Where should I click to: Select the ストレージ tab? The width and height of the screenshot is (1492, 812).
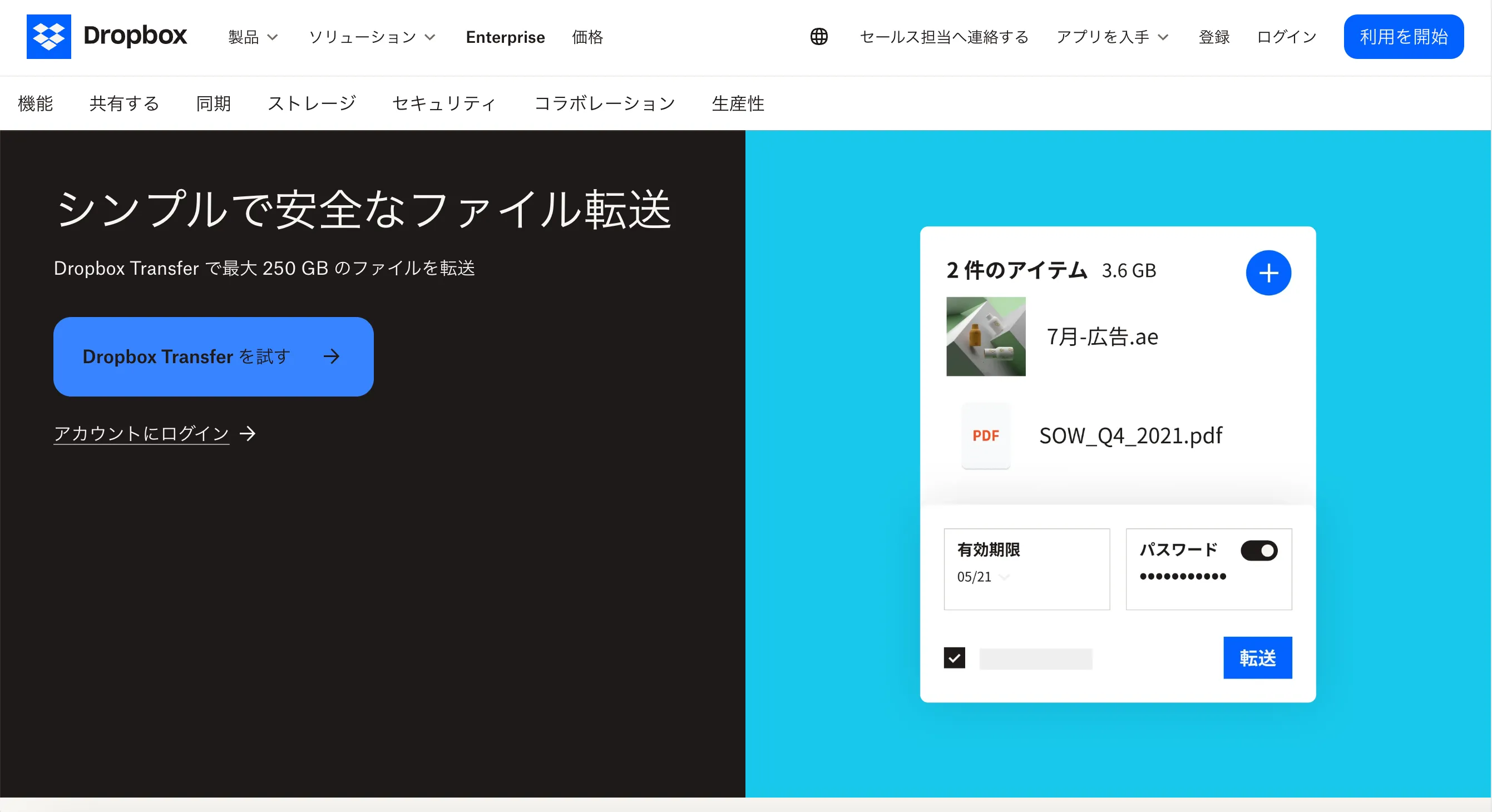[312, 103]
